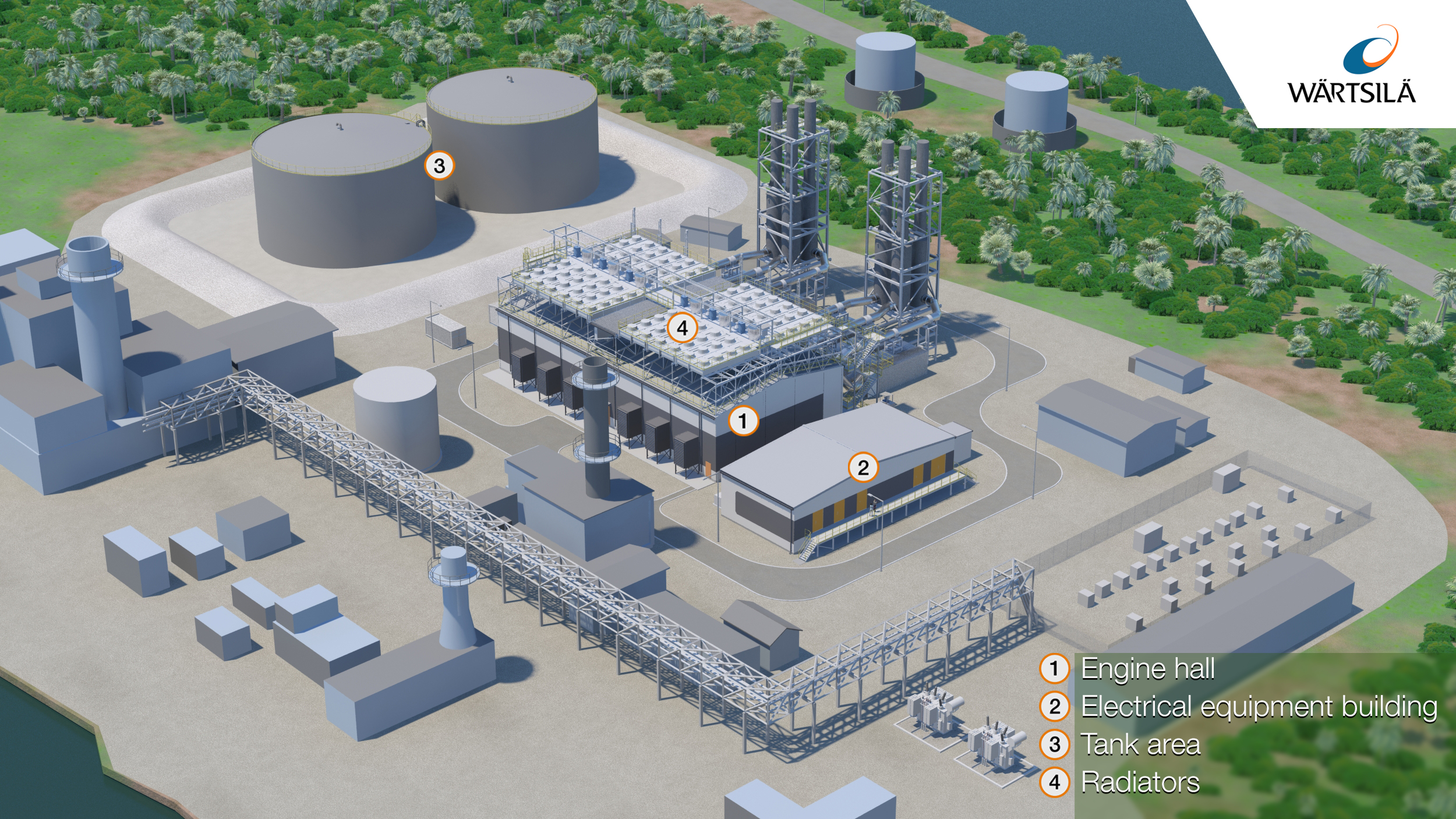Screen dimensions: 1456x819
Task: Click the "Engine hall" legend label
Action: click(x=1147, y=669)
